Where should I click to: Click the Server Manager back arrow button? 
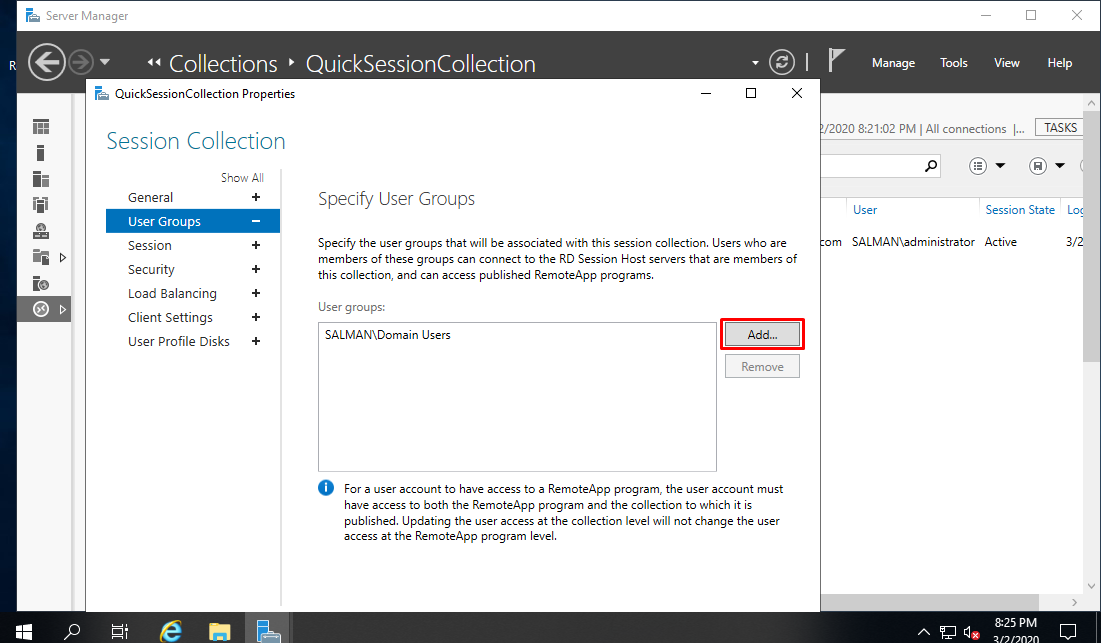click(47, 62)
